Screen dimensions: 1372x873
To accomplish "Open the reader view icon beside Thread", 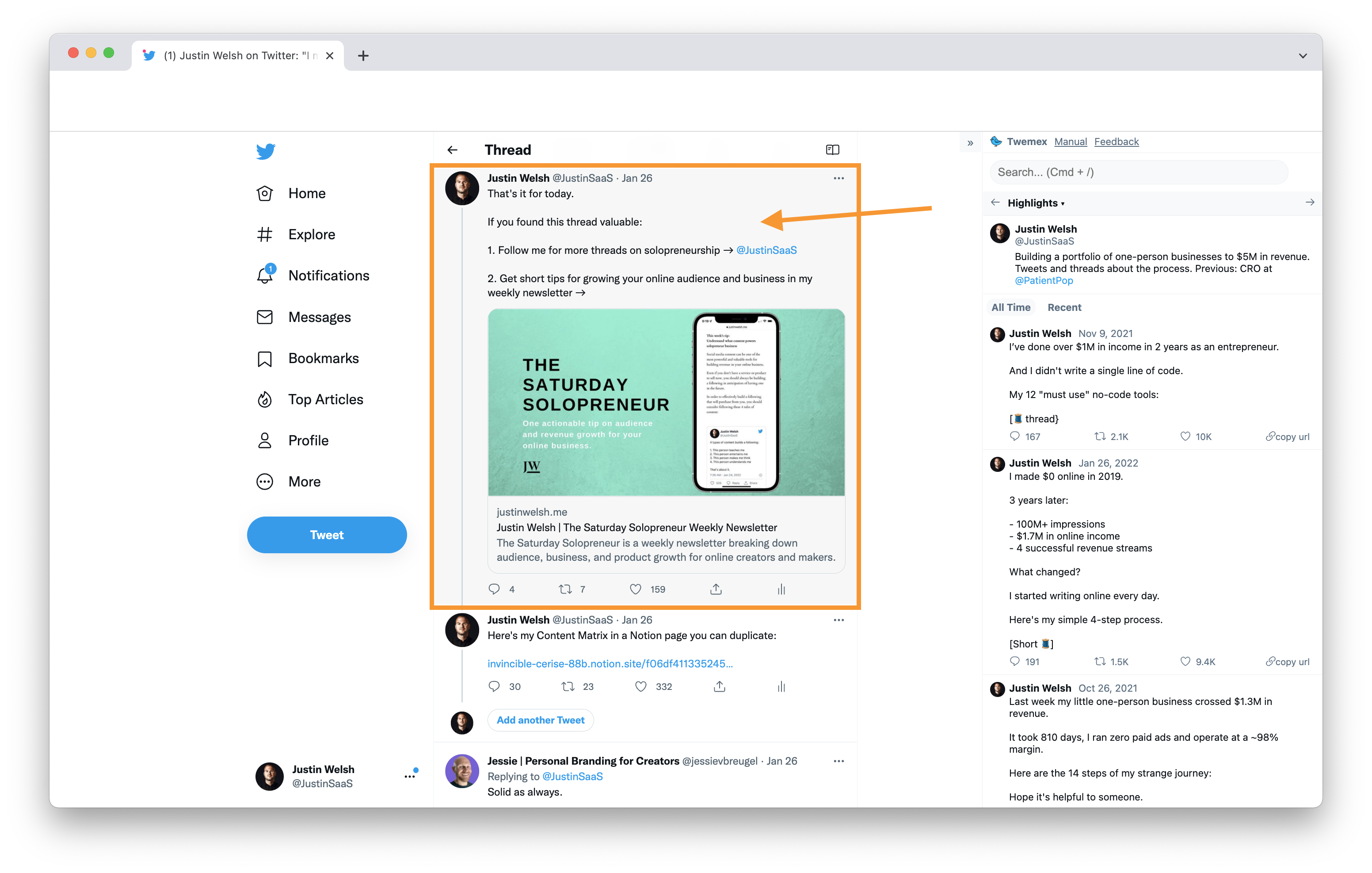I will pos(832,150).
